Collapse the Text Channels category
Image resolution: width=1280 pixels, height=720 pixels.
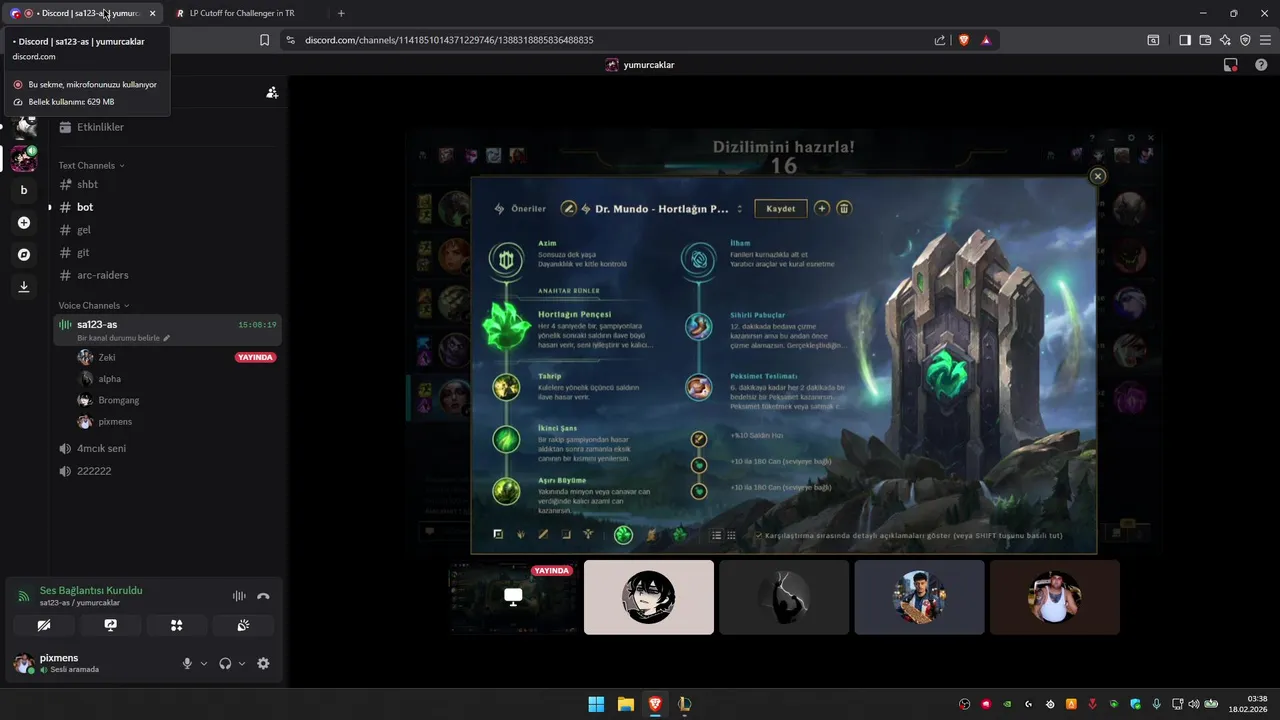[91, 165]
